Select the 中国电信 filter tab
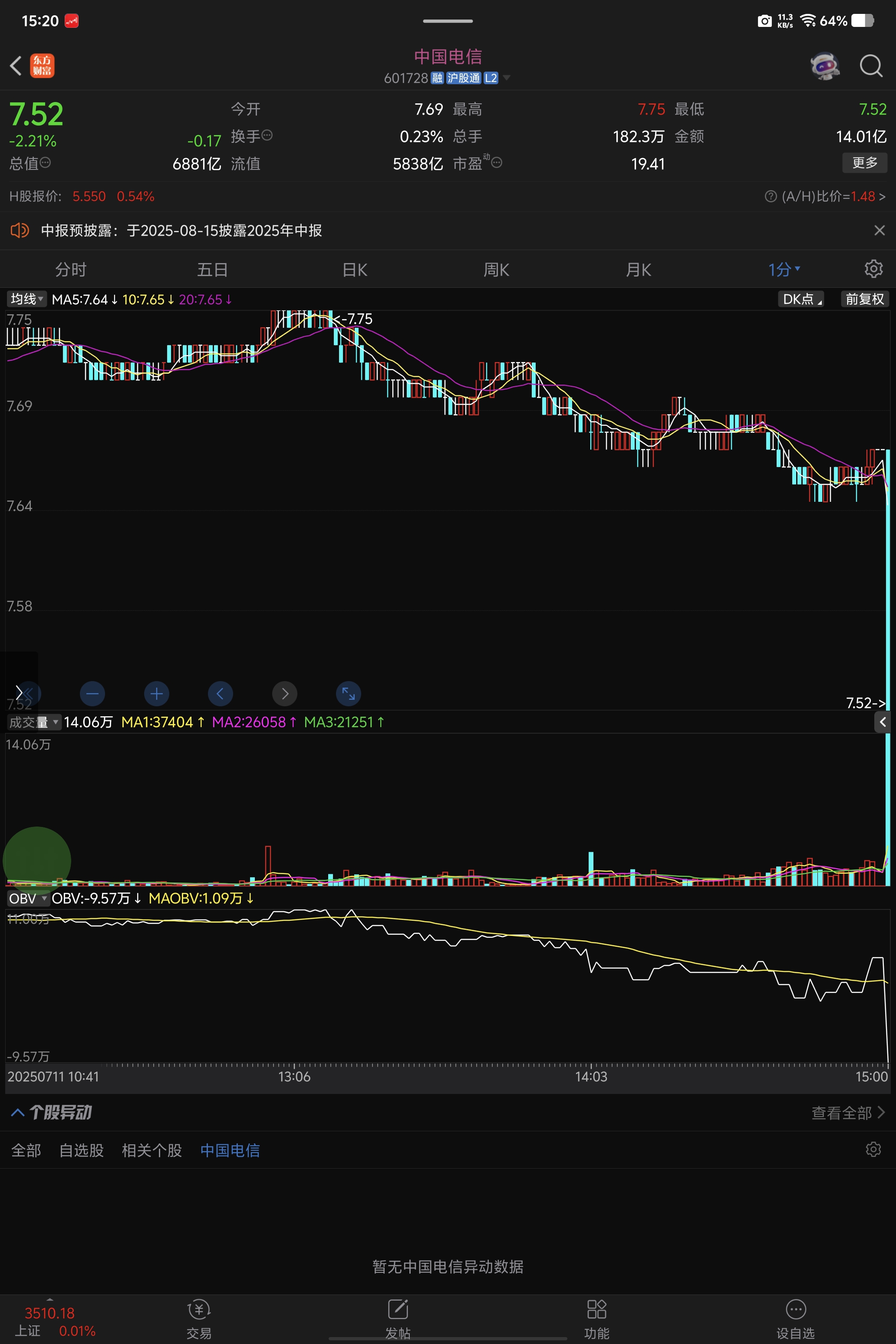Viewport: 896px width, 1344px height. click(x=230, y=1150)
